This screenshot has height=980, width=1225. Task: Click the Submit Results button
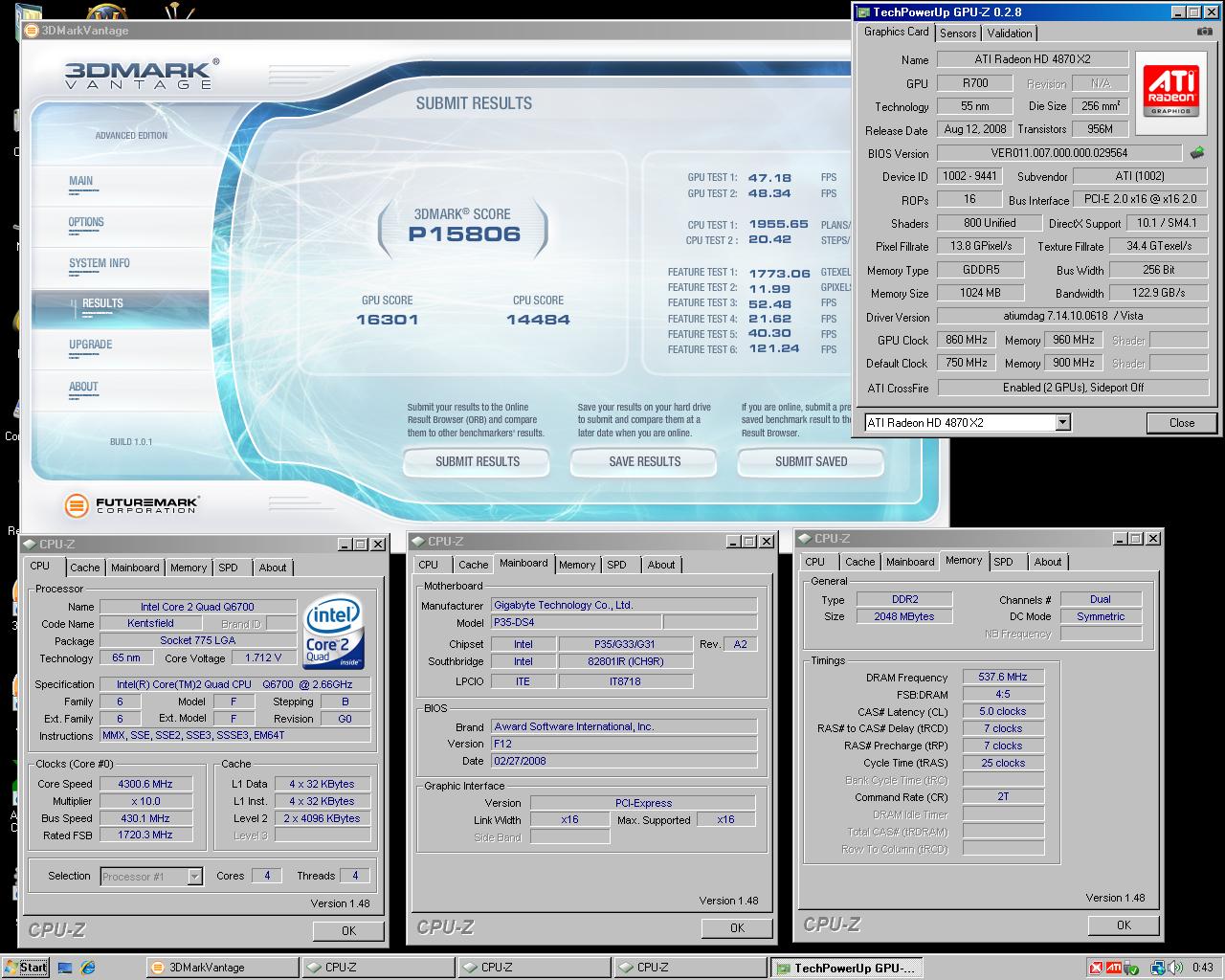click(478, 461)
